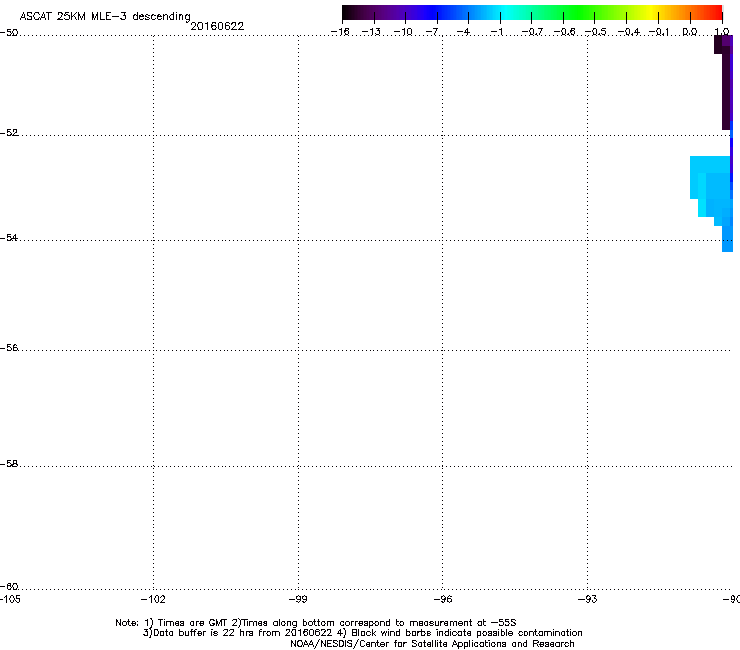Click the -54 latitude axis label

9,237
